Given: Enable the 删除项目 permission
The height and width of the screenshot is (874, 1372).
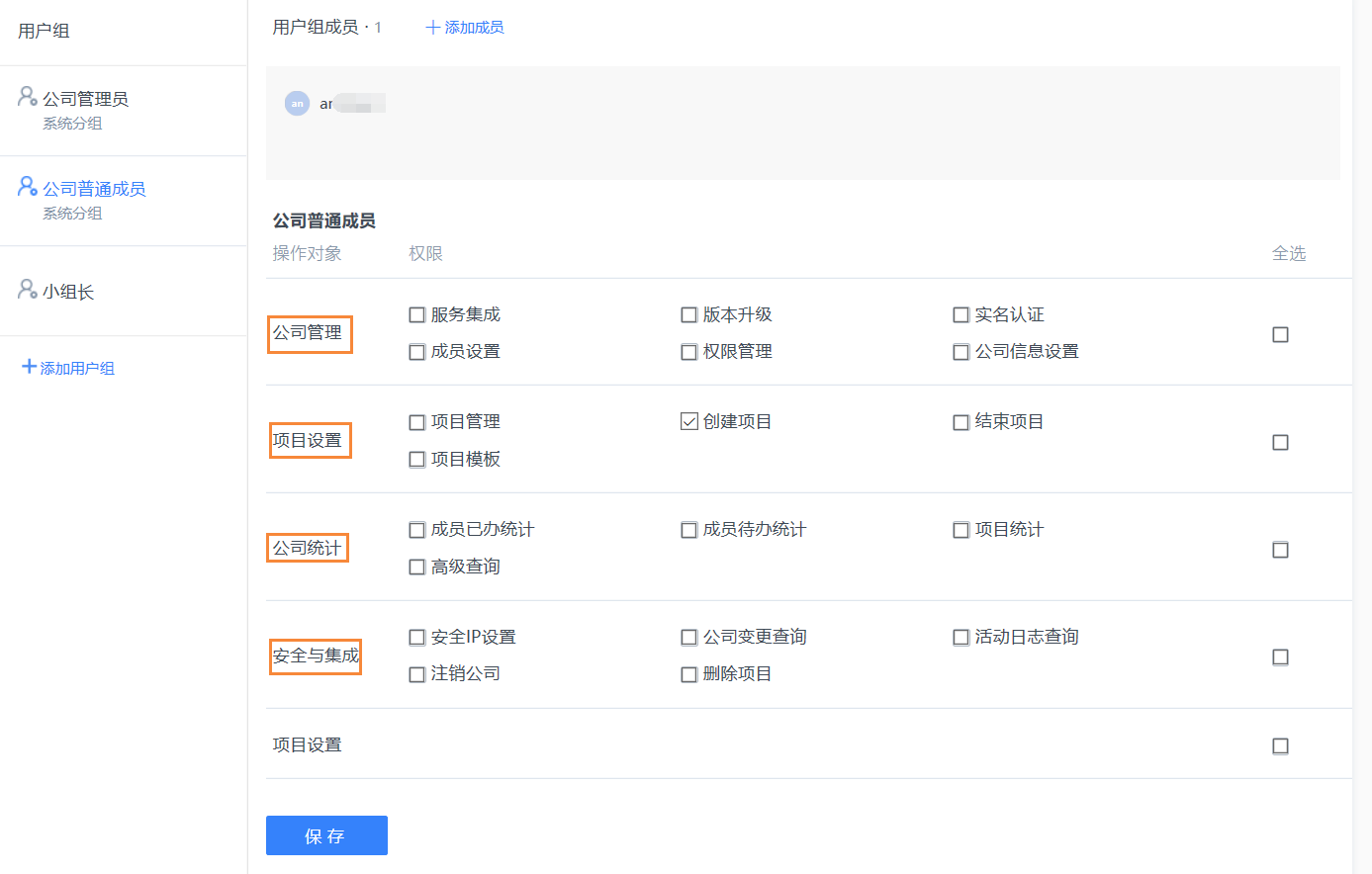Looking at the screenshot, I should coord(689,674).
